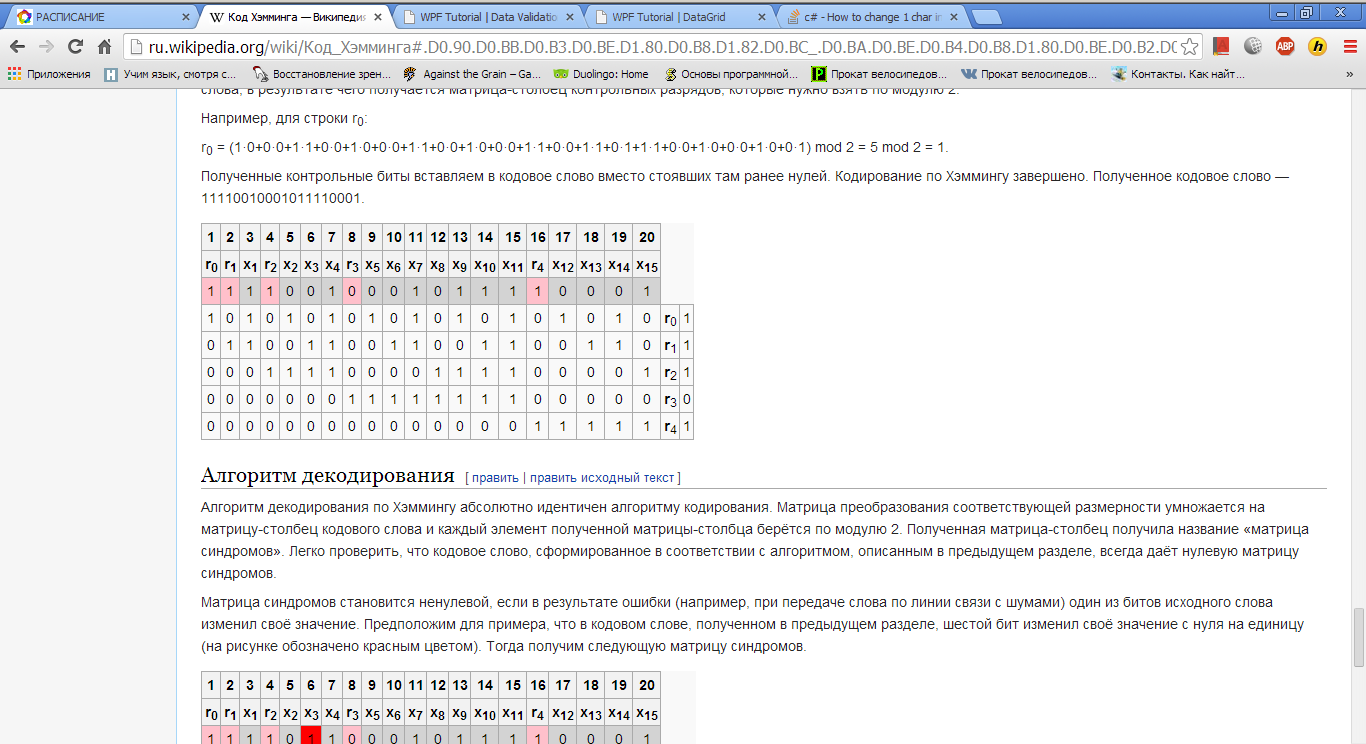Image resolution: width=1366 pixels, height=744 pixels.
Task: Click the bright red cell under x3 in the lower table
Action: (x=311, y=738)
